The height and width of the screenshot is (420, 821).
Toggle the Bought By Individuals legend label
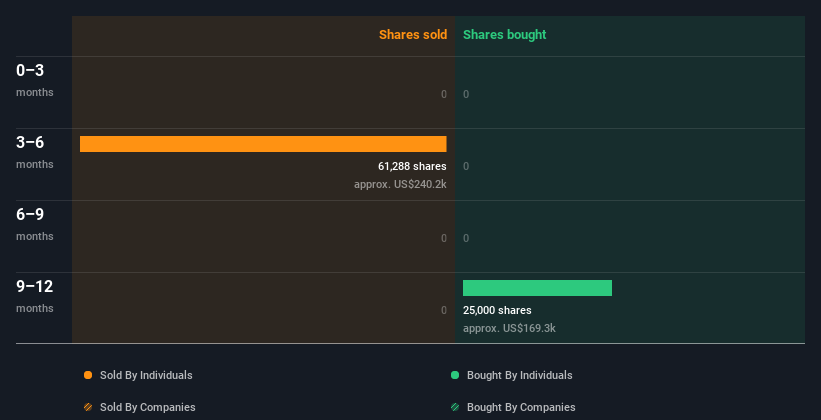tap(519, 375)
